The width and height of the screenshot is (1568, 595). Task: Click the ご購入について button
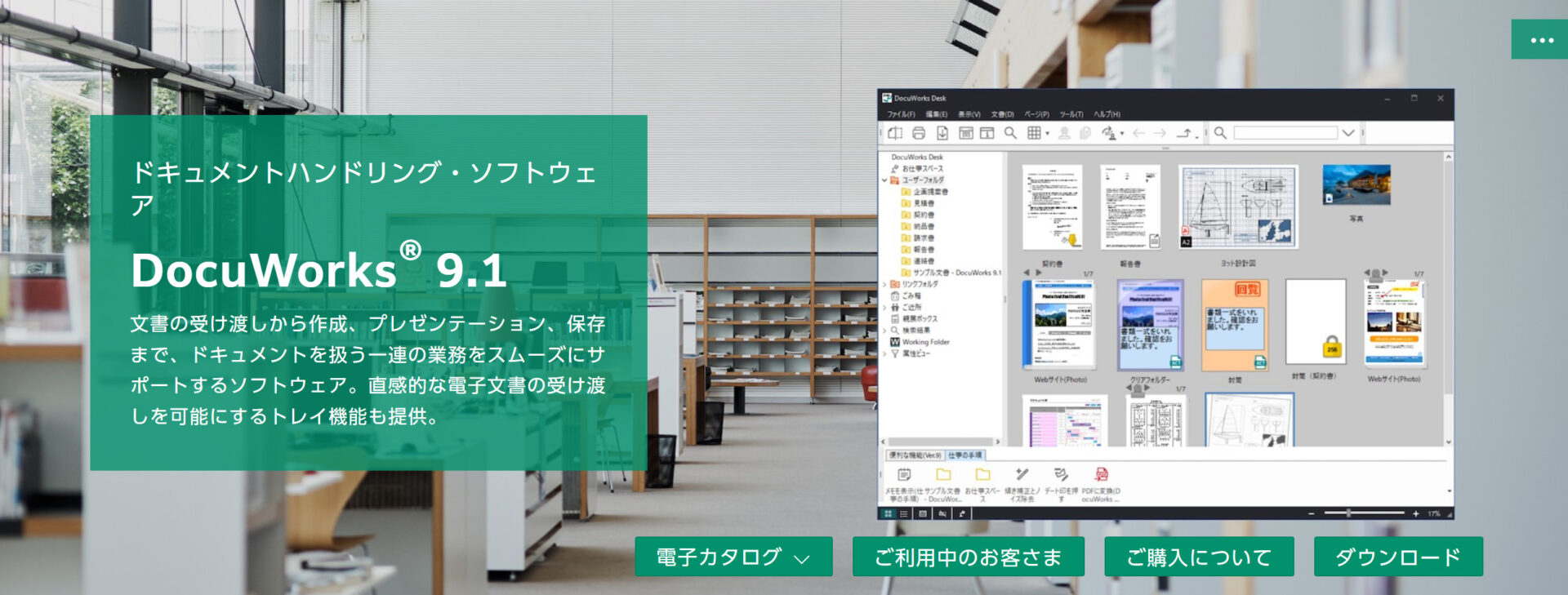1199,557
